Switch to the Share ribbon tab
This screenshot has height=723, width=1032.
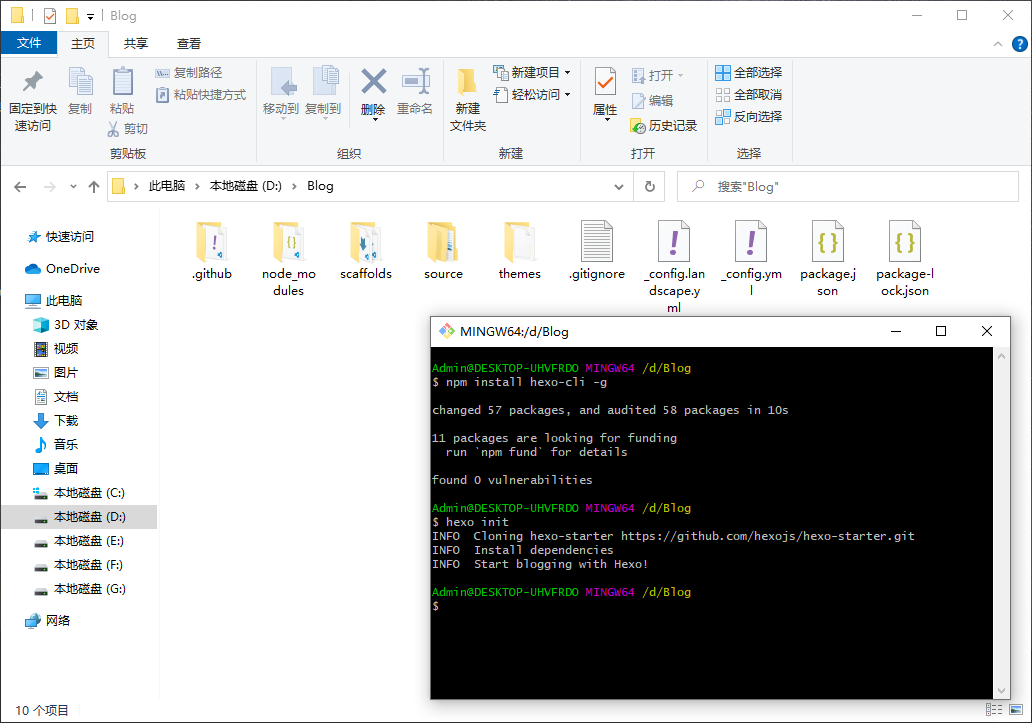click(136, 43)
